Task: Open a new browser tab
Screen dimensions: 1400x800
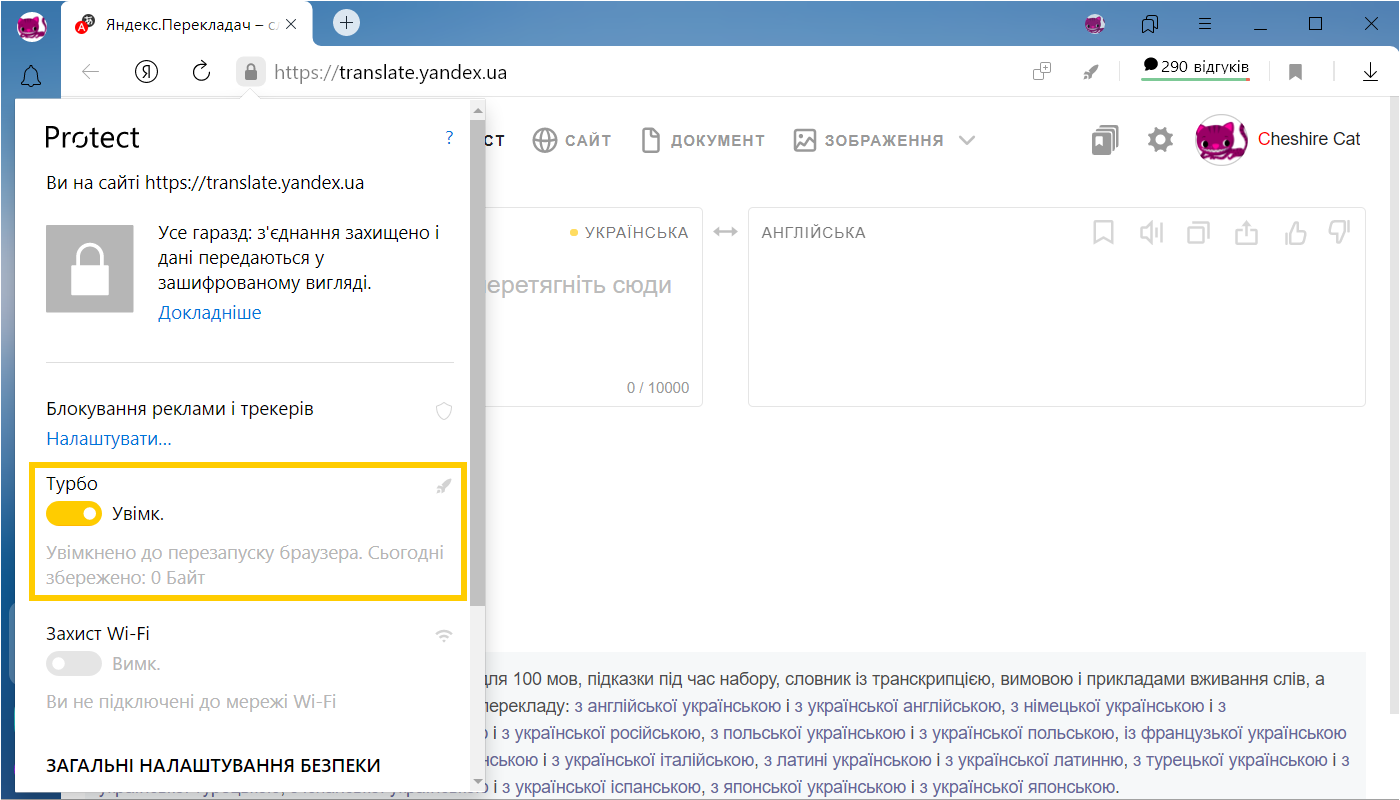Action: (346, 22)
